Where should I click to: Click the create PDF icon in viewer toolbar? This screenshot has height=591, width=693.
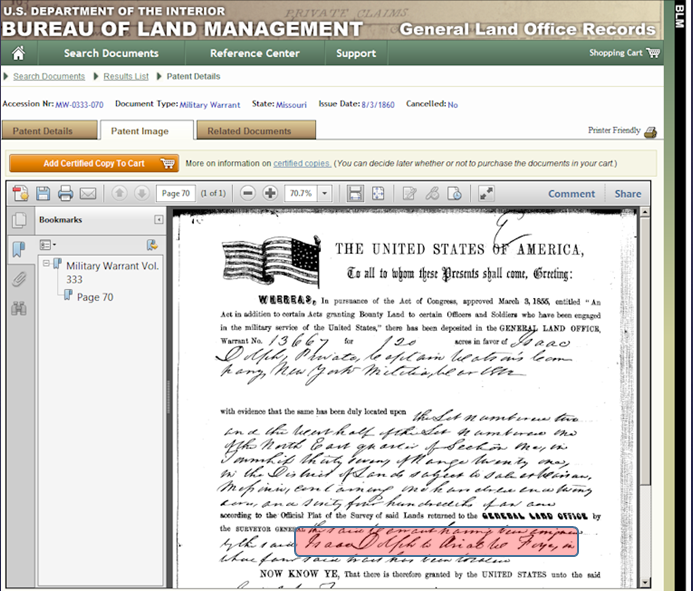point(20,193)
